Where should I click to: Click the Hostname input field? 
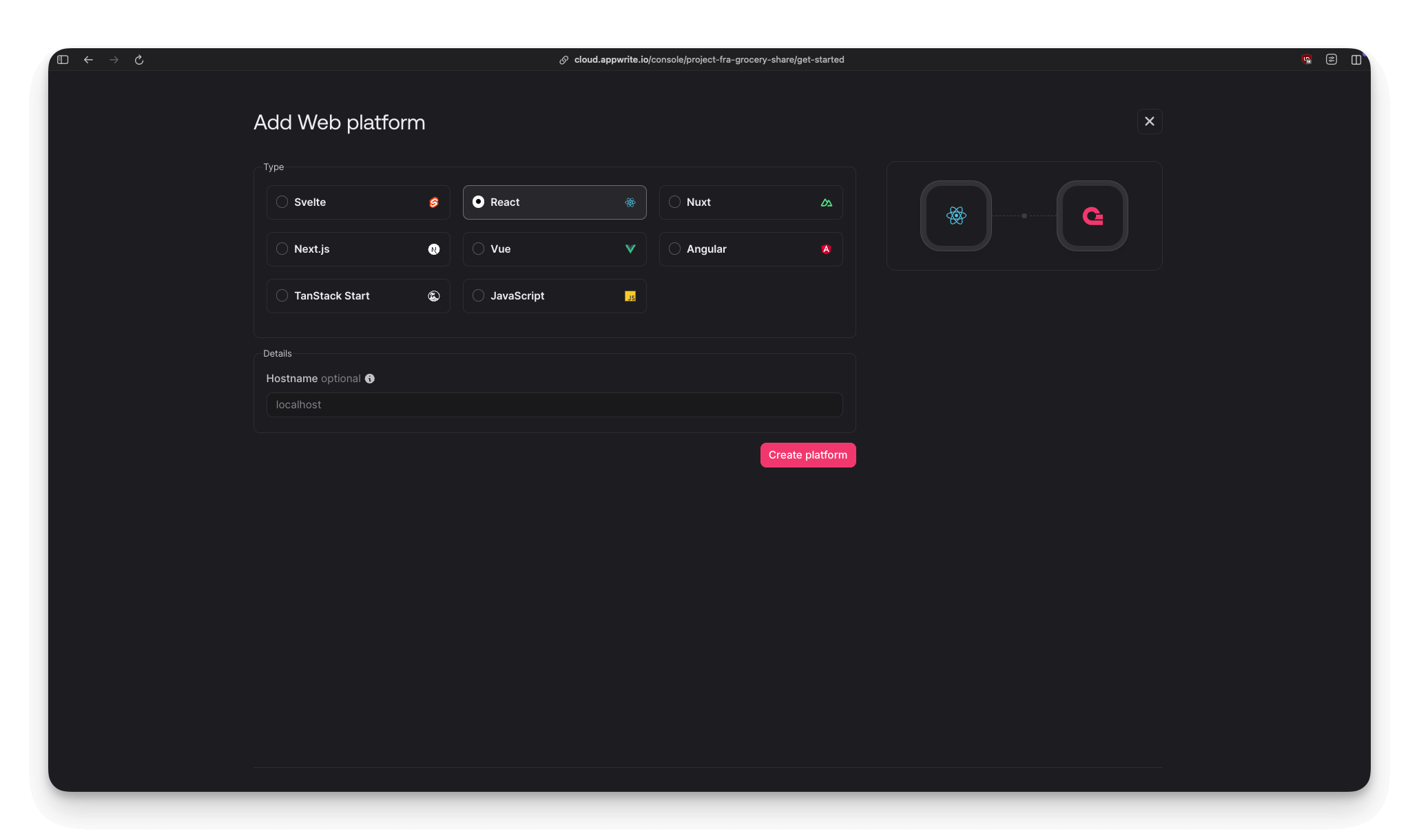pos(554,405)
